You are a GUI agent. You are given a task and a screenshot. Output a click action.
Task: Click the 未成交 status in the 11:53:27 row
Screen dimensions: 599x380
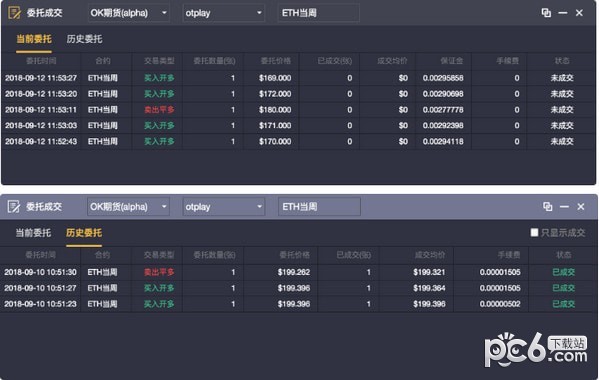click(x=562, y=78)
